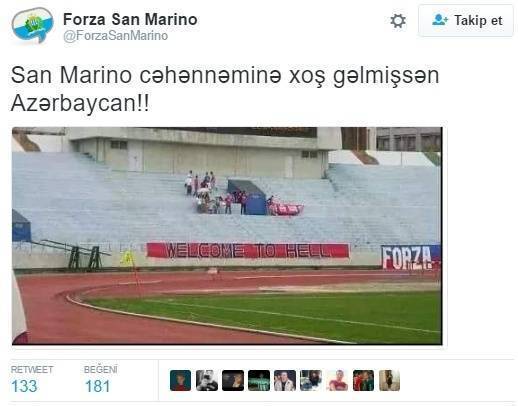Open the @ForzaSanMarino handle link

[116, 36]
